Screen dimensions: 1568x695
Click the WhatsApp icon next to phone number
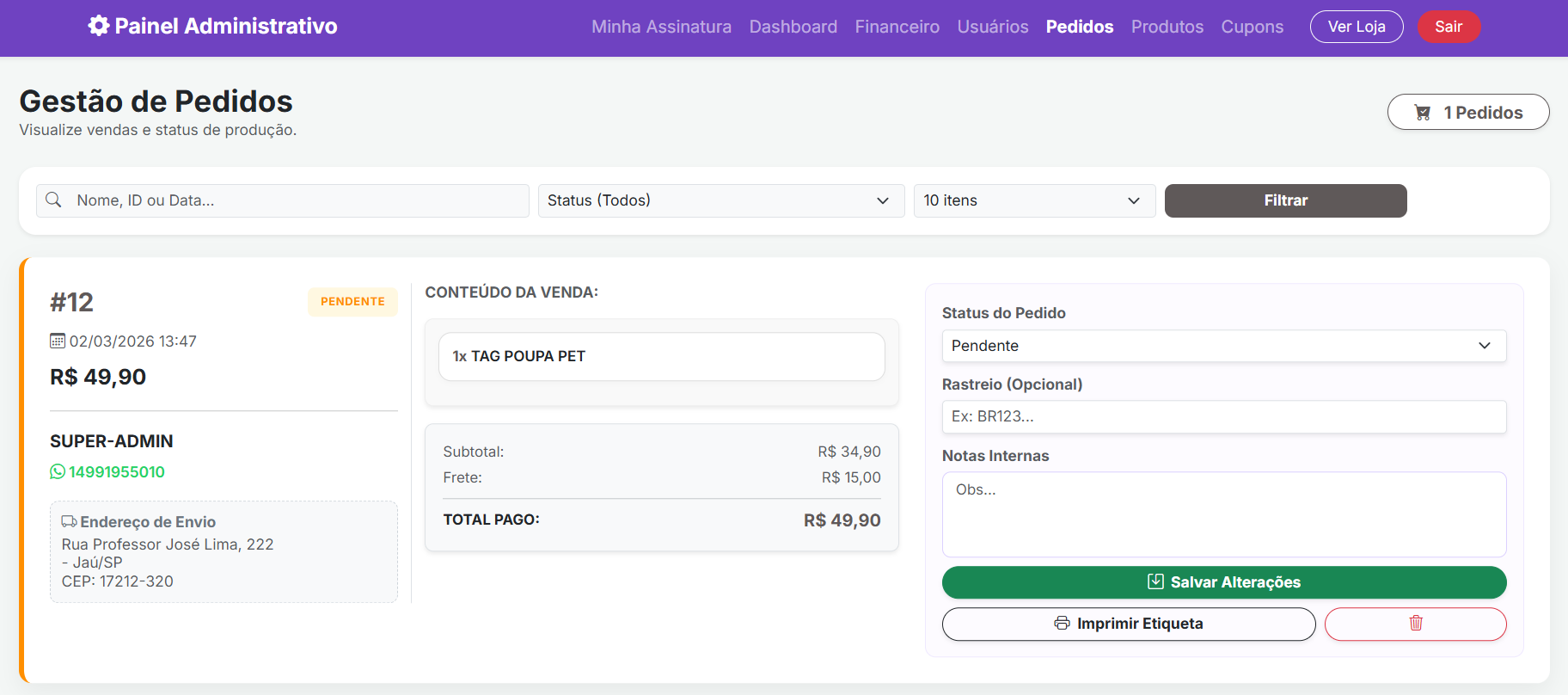coord(58,472)
